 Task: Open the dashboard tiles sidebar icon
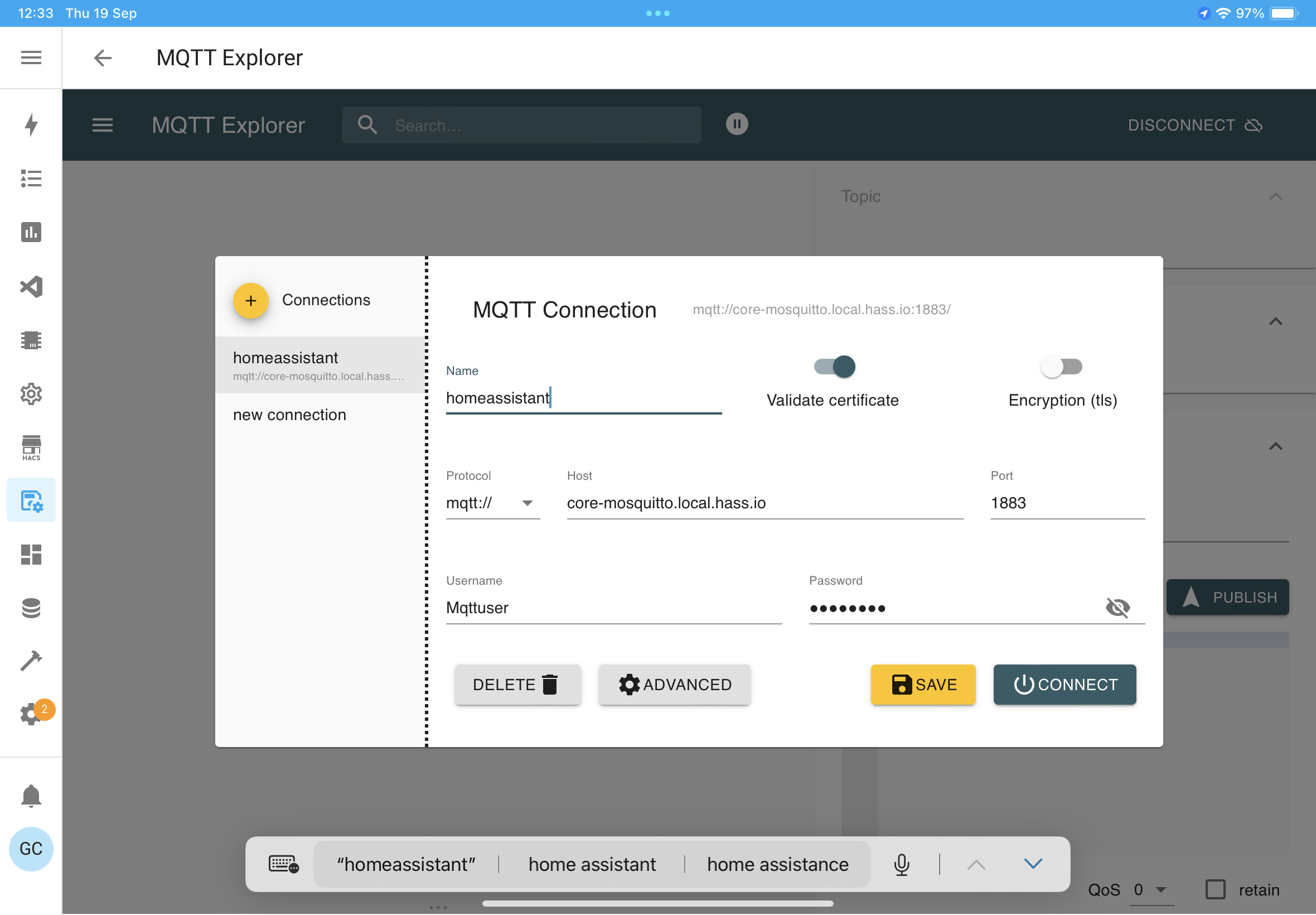[x=31, y=555]
